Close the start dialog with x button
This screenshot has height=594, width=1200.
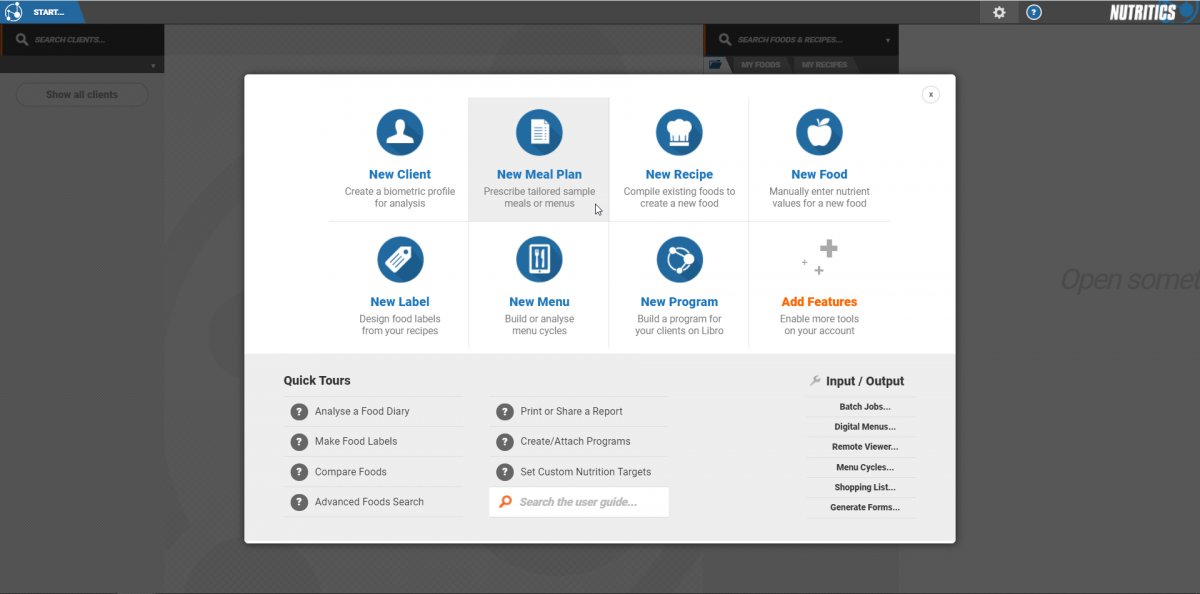(x=930, y=94)
